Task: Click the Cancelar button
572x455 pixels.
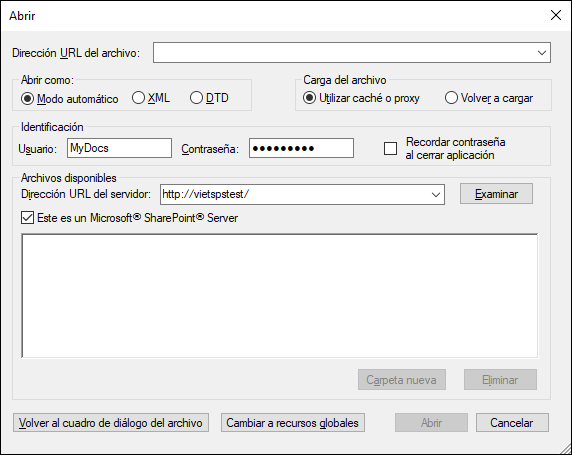Action: pos(512,423)
